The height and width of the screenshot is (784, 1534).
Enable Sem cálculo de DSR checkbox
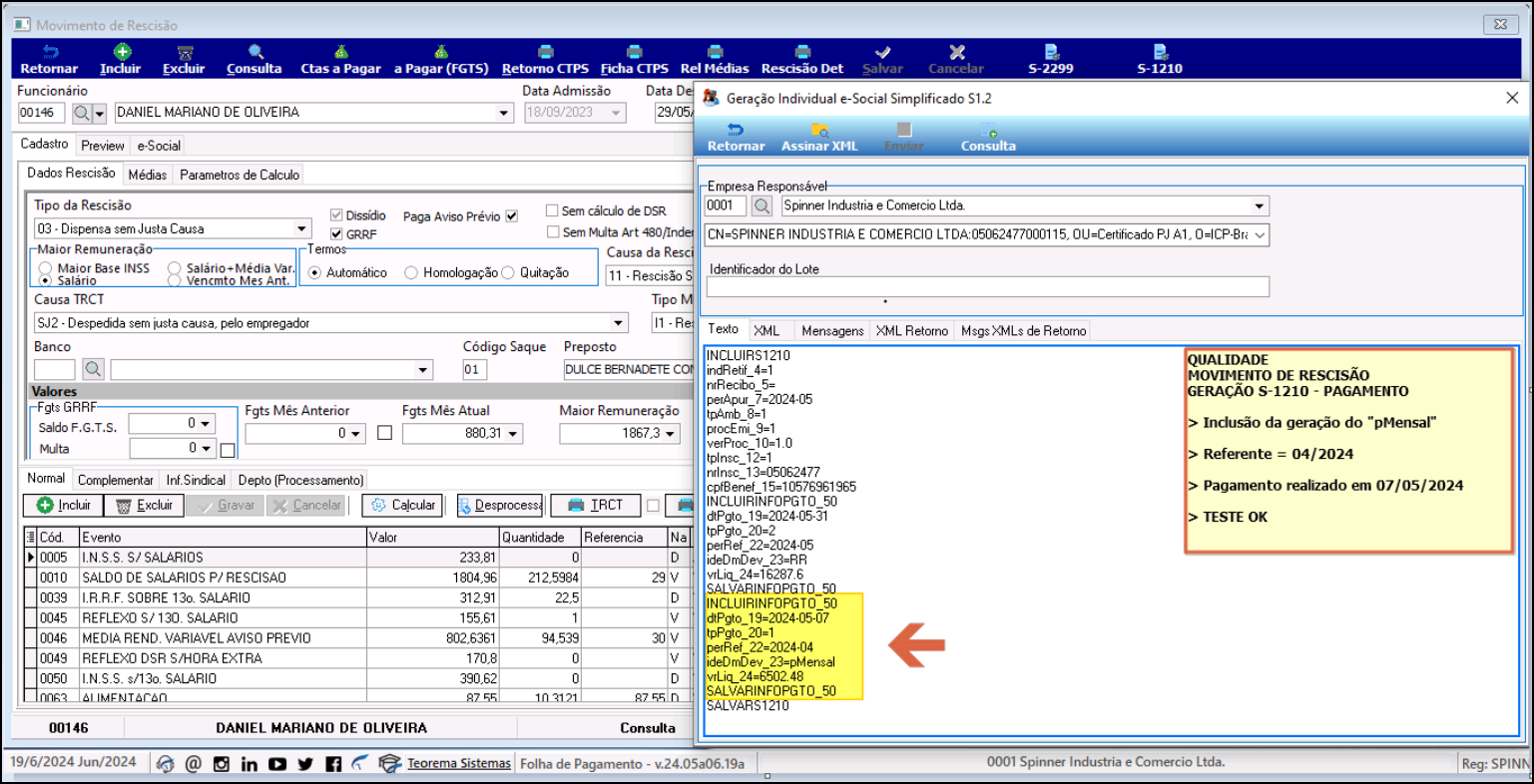pyautogui.click(x=552, y=210)
